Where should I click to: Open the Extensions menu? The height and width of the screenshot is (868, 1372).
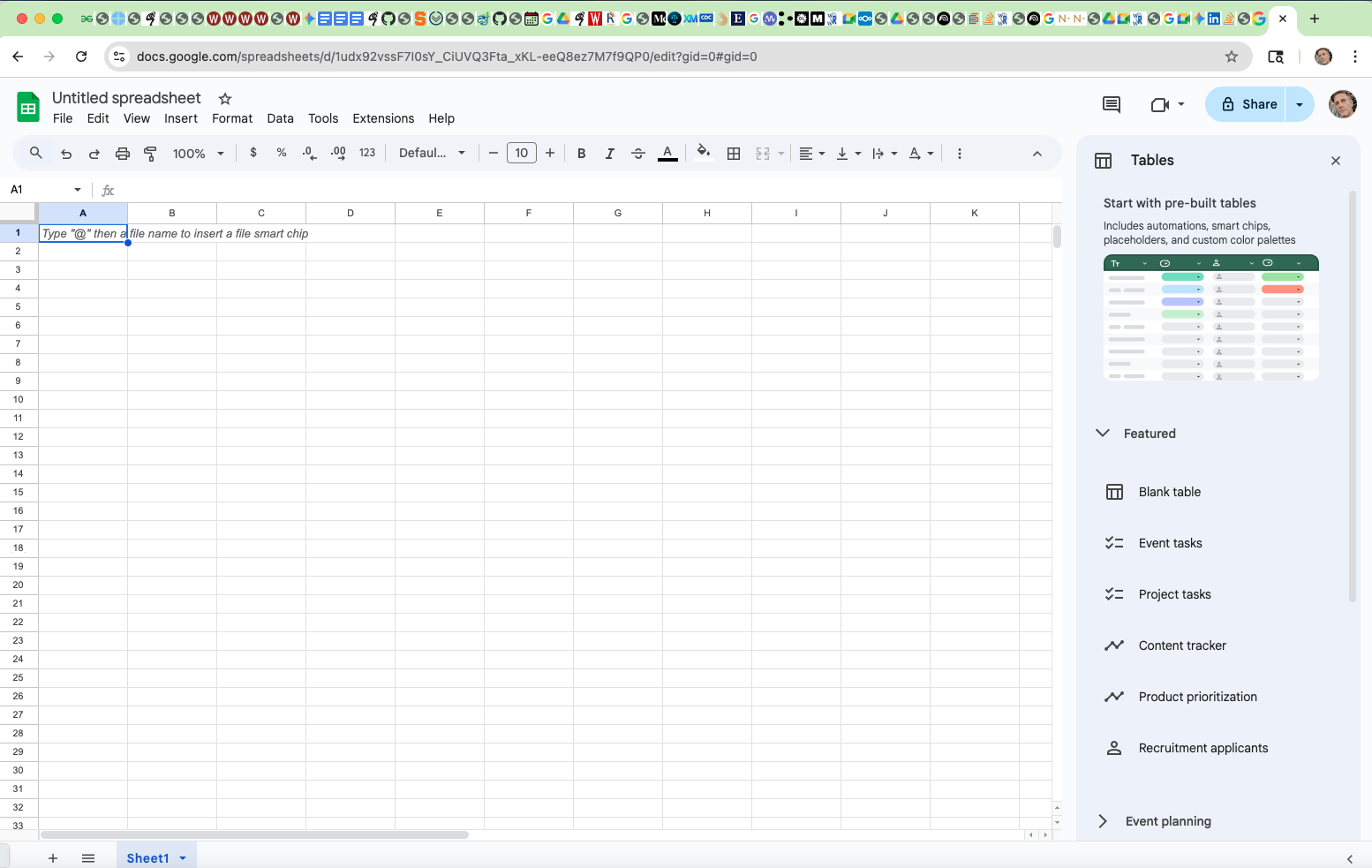pos(383,118)
